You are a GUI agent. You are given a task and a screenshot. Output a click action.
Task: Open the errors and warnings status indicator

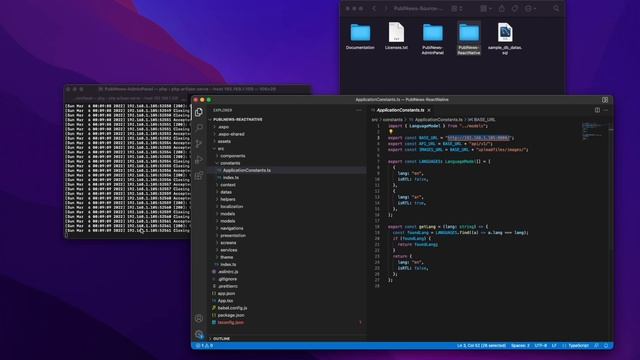pyautogui.click(x=204, y=346)
